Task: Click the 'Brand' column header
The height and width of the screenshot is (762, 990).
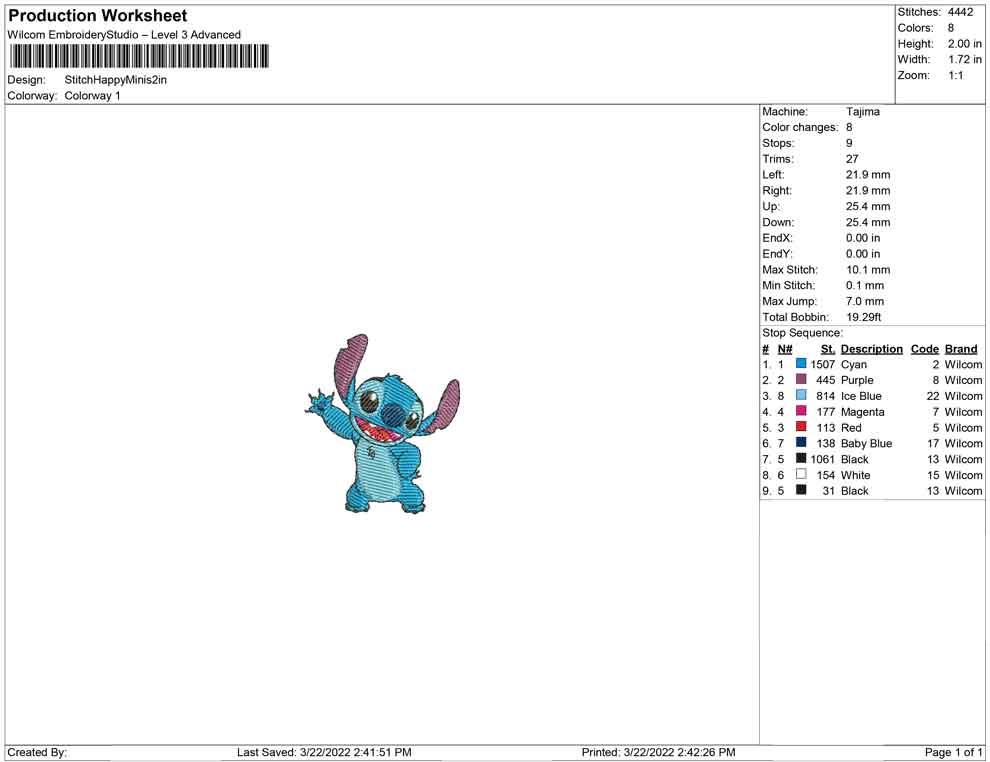Action: pyautogui.click(x=960, y=349)
